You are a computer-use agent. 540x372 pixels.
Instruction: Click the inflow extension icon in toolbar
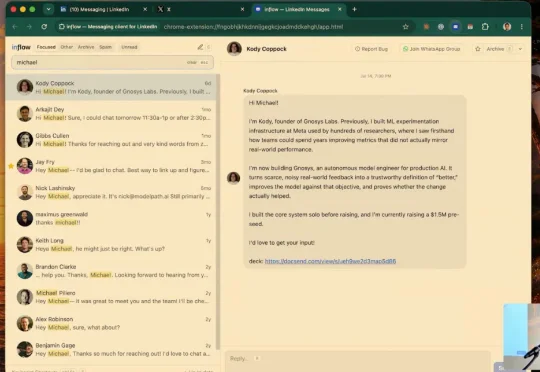coord(456,27)
